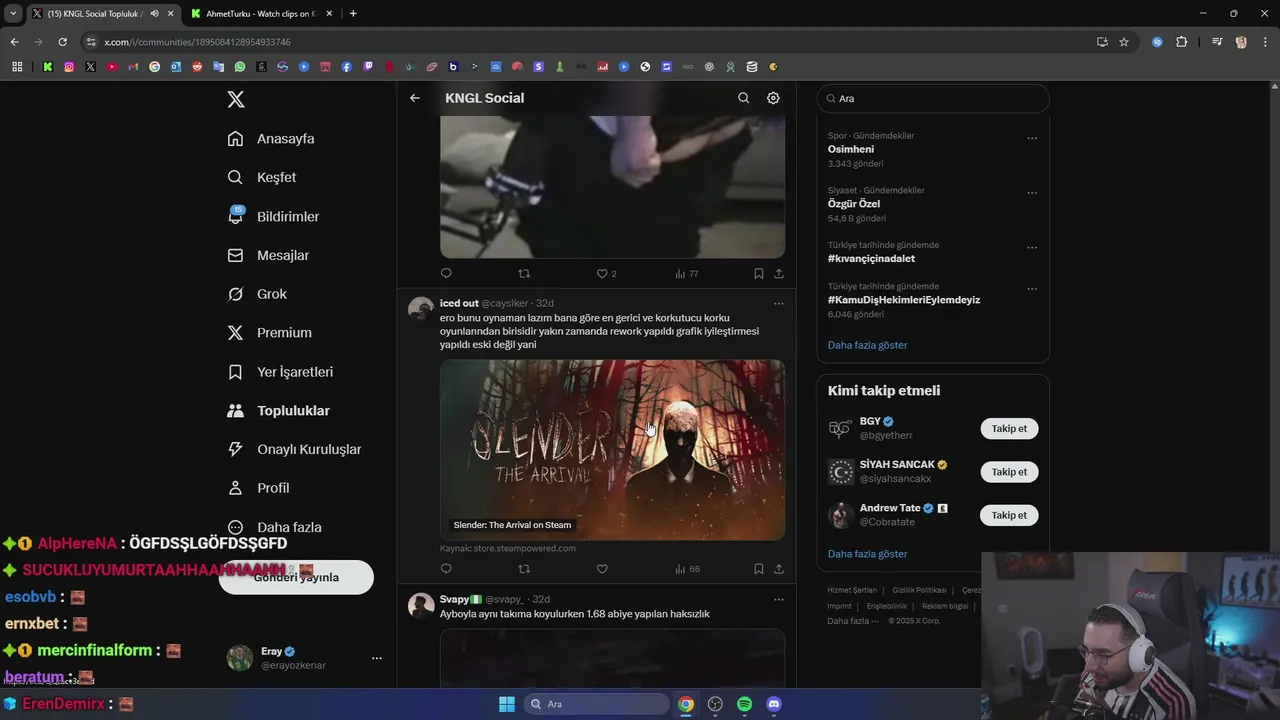Go back with the KNGL Social back arrow
The height and width of the screenshot is (720, 1280).
[x=415, y=98]
